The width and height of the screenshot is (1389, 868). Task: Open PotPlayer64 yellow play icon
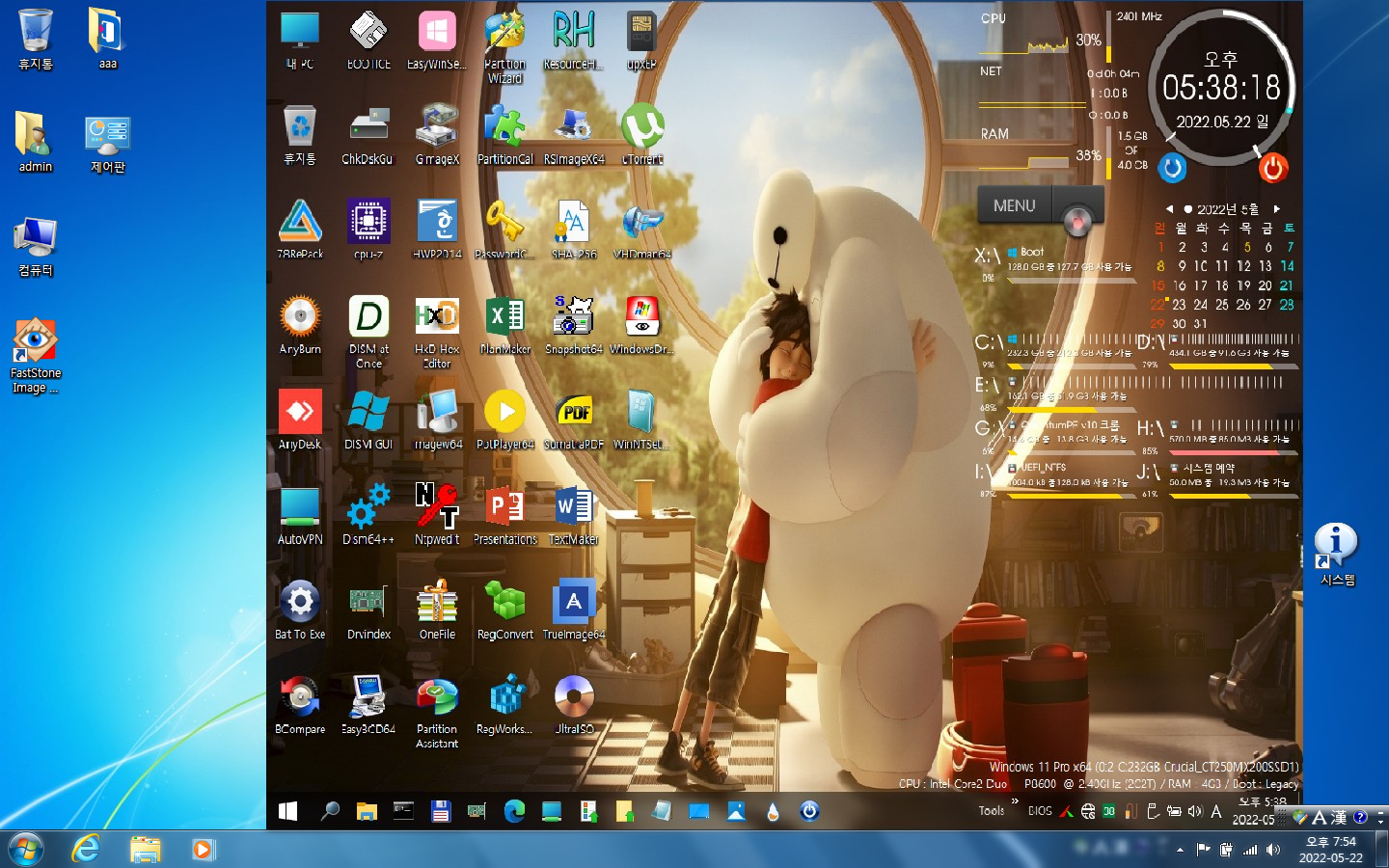click(504, 420)
